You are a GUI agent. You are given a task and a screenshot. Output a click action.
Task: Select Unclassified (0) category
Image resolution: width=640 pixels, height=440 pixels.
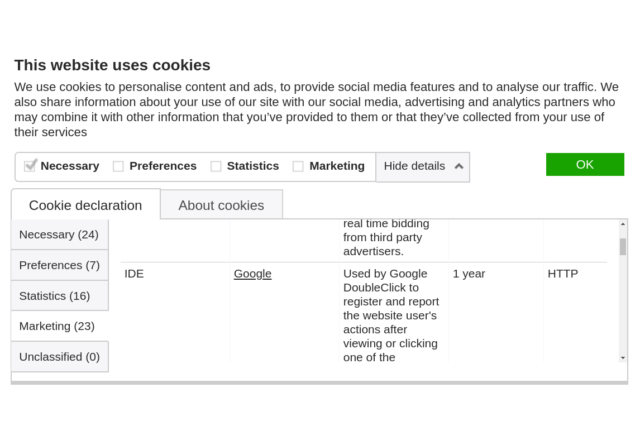click(59, 357)
